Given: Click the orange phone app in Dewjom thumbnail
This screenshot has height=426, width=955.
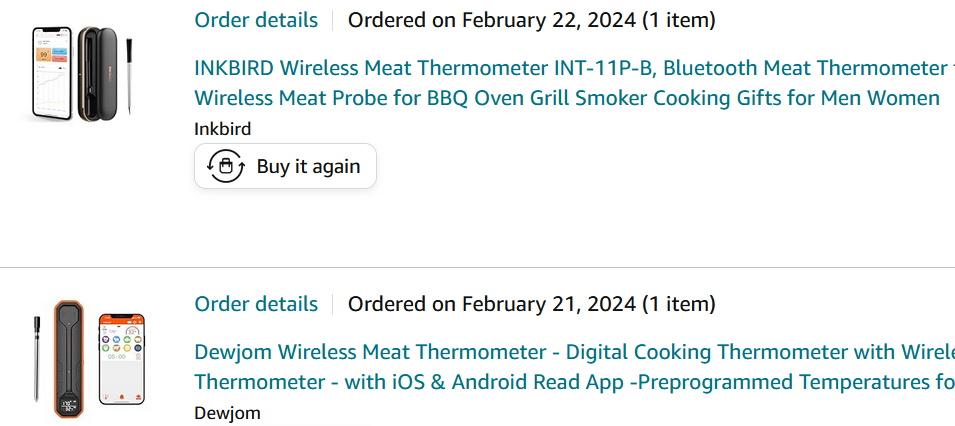Looking at the screenshot, I should tap(122, 359).
